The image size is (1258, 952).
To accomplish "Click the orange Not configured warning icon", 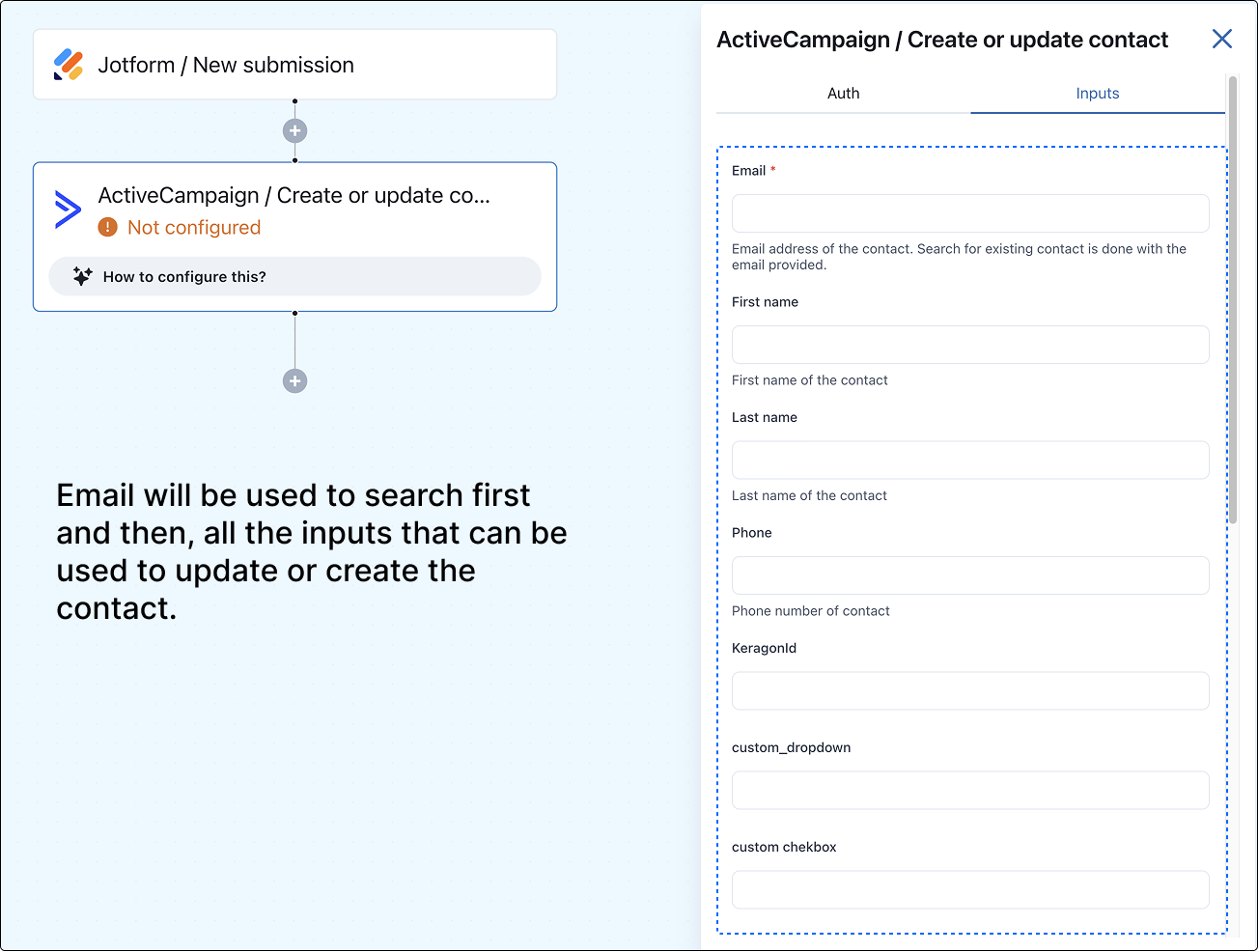I will (x=108, y=228).
